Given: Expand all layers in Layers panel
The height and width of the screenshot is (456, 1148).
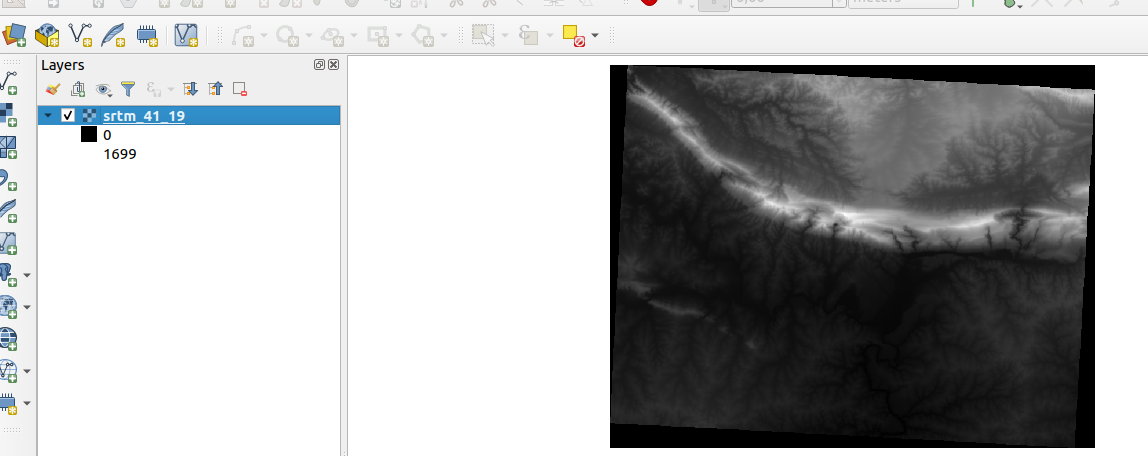Looking at the screenshot, I should coord(190,89).
